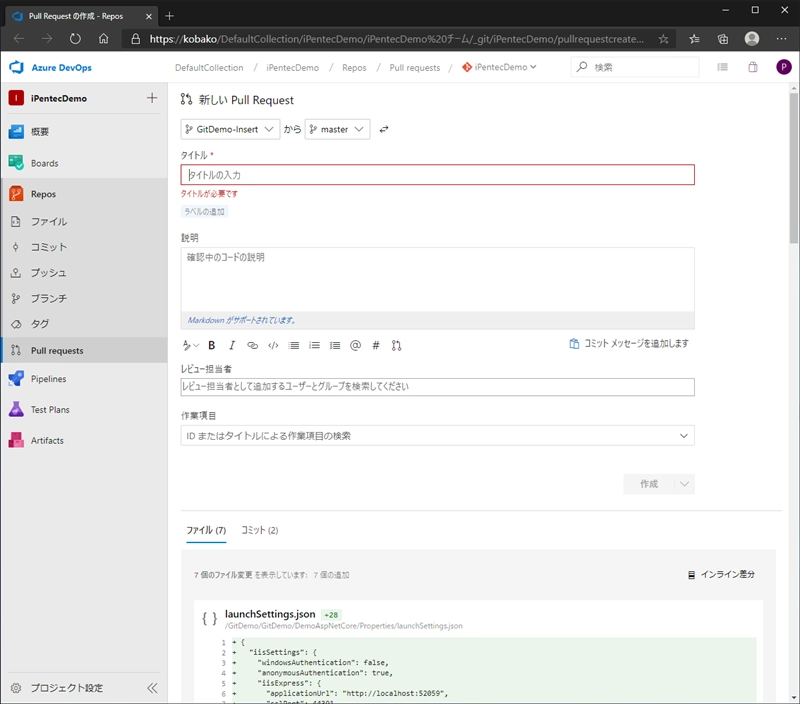800x704 pixels.
Task: Click the iPentecDemo project name in the sidebar
Action: coord(59,98)
